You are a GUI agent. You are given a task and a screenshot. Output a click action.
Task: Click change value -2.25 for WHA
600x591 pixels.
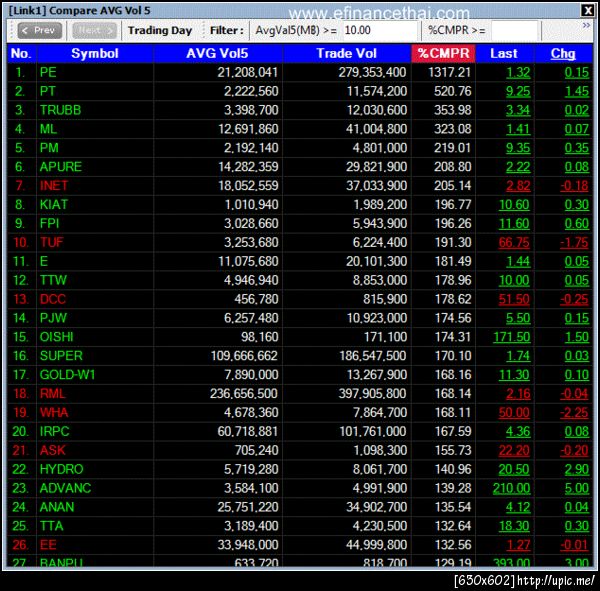pos(574,413)
